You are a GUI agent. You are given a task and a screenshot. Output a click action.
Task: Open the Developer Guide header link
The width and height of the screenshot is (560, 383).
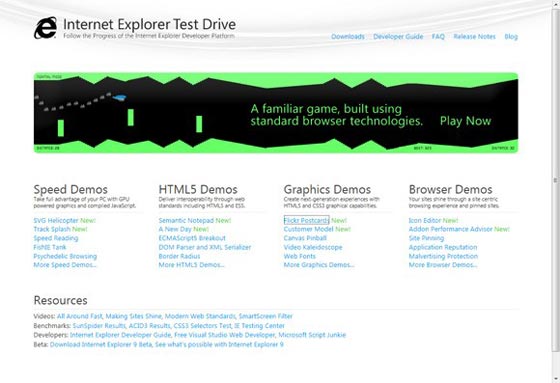tap(398, 36)
